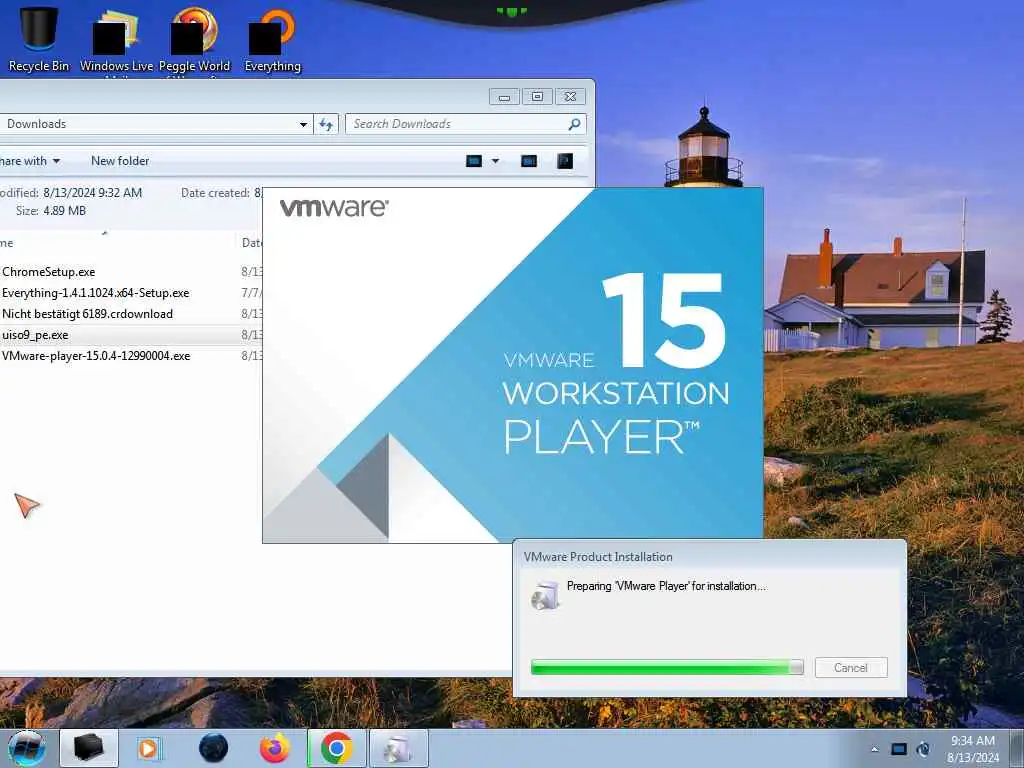Click the monitor tray icon

click(899, 749)
